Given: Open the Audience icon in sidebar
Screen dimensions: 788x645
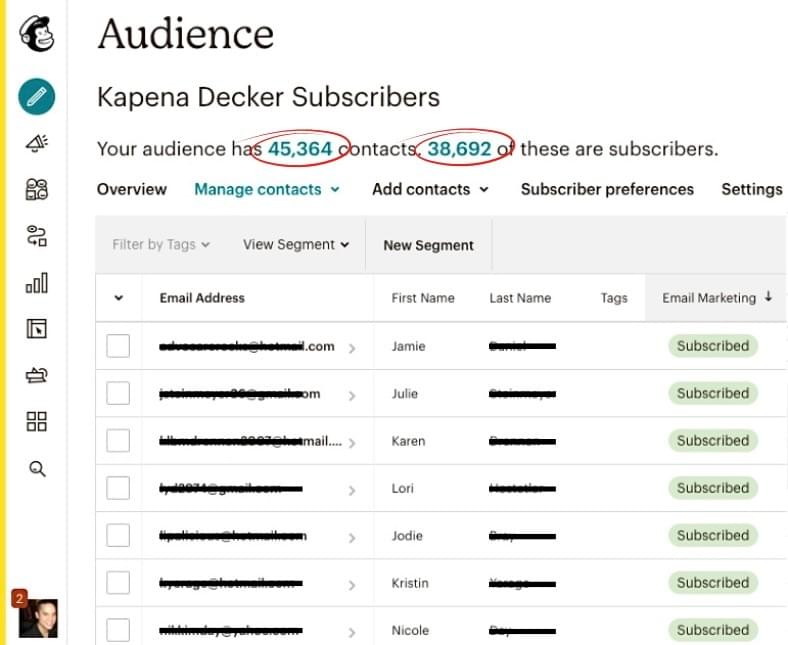Looking at the screenshot, I should (x=37, y=190).
